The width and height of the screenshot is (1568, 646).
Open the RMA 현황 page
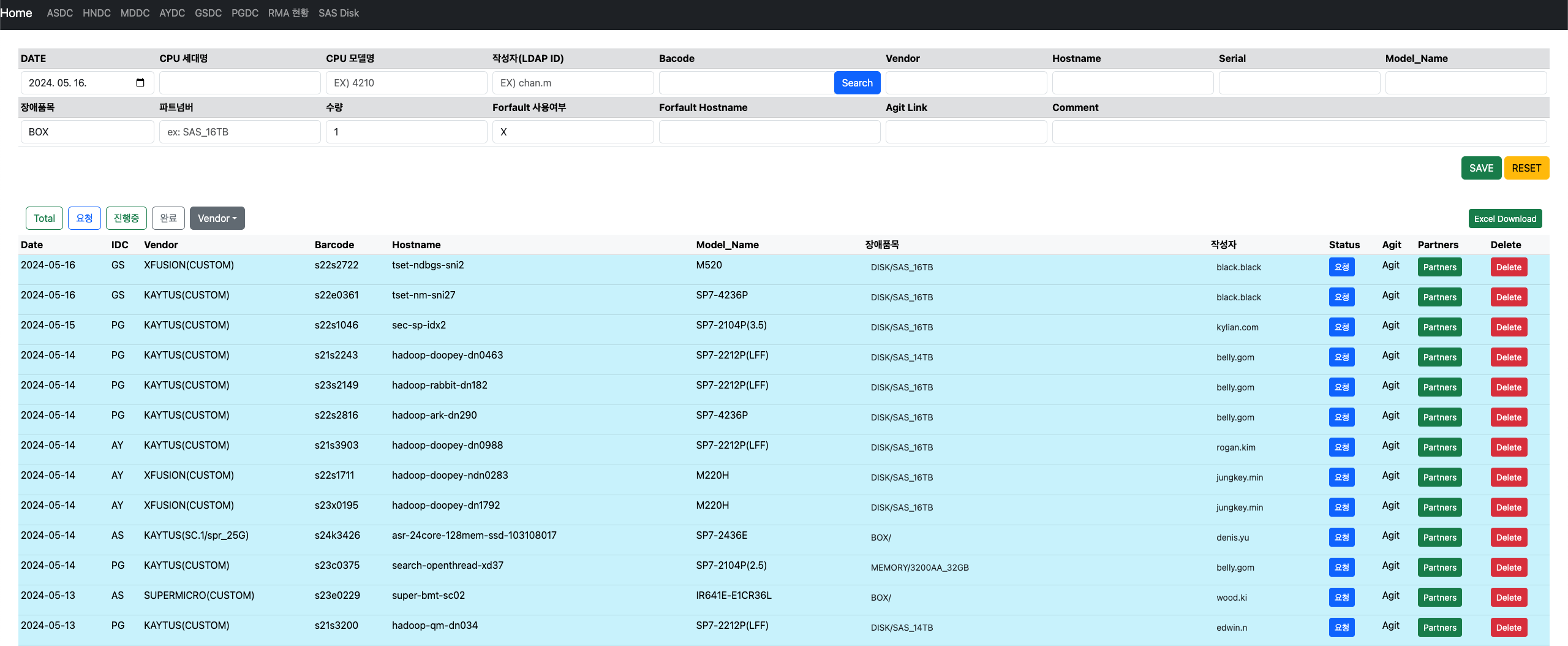click(x=288, y=13)
